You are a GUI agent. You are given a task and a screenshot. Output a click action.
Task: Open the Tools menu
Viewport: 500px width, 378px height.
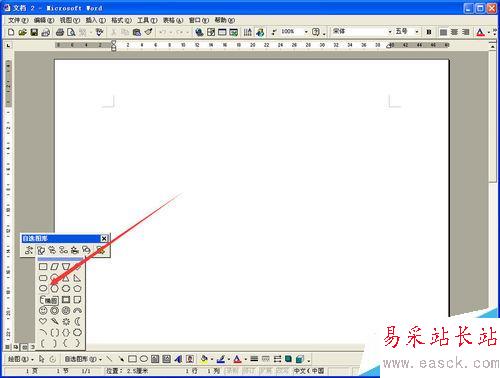[x=147, y=20]
